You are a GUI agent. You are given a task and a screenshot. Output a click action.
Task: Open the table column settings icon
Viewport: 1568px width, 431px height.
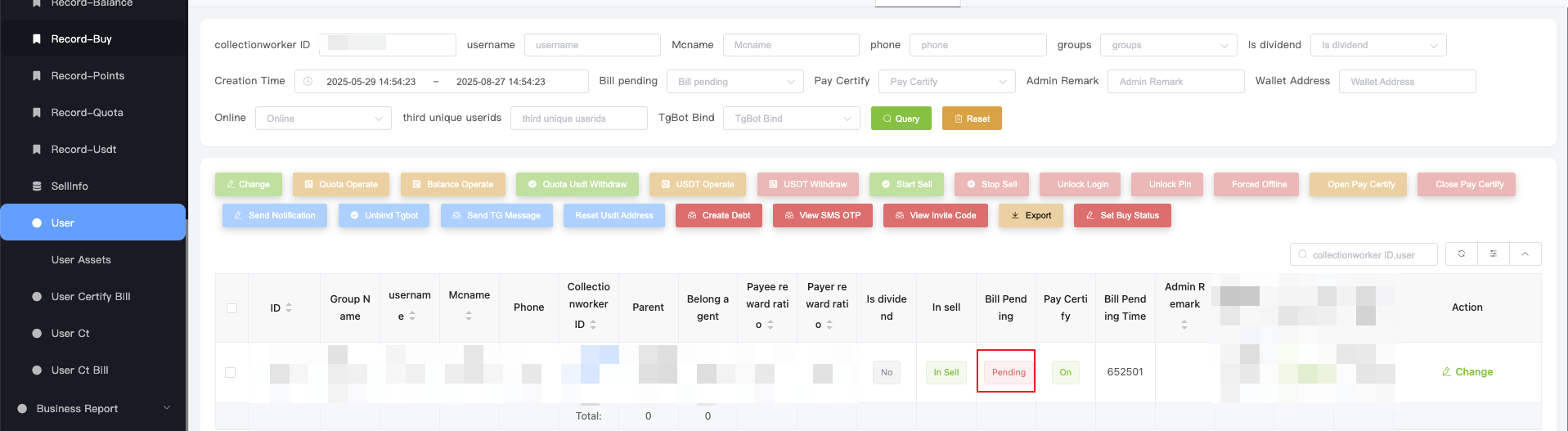(x=1493, y=254)
